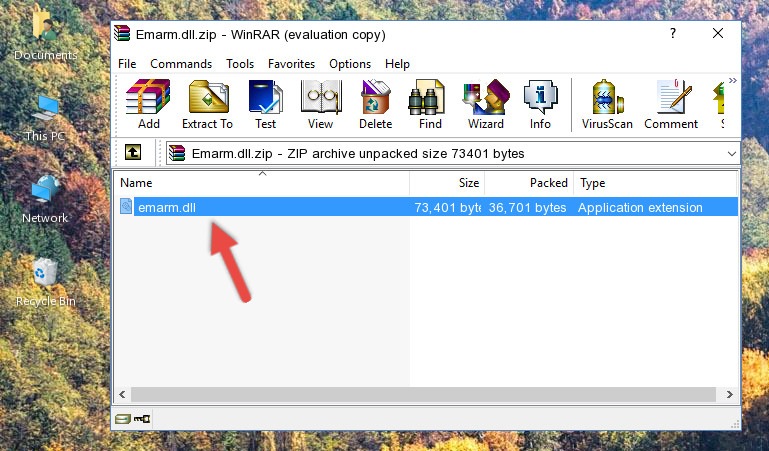The height and width of the screenshot is (451, 769).
Task: Click the Delete toolbar icon
Action: tap(376, 104)
